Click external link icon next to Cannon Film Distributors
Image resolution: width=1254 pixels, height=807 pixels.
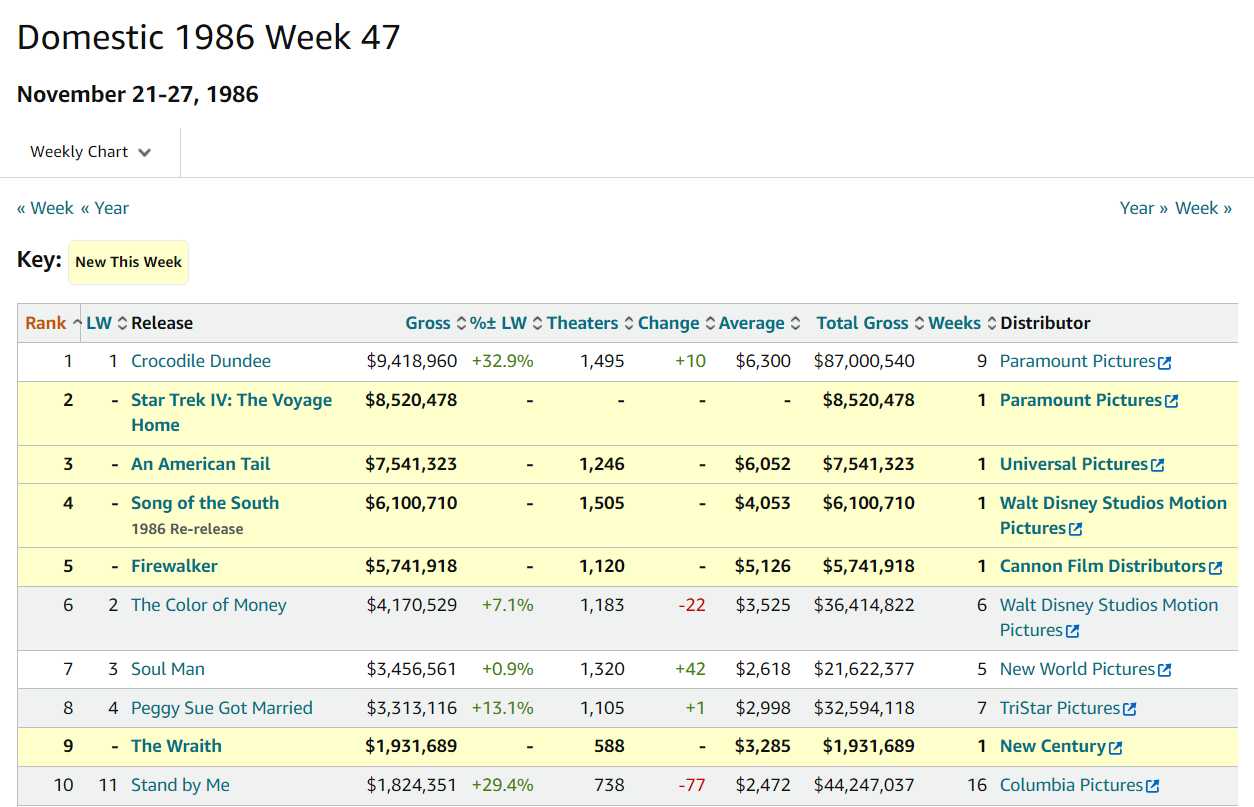click(x=1216, y=567)
